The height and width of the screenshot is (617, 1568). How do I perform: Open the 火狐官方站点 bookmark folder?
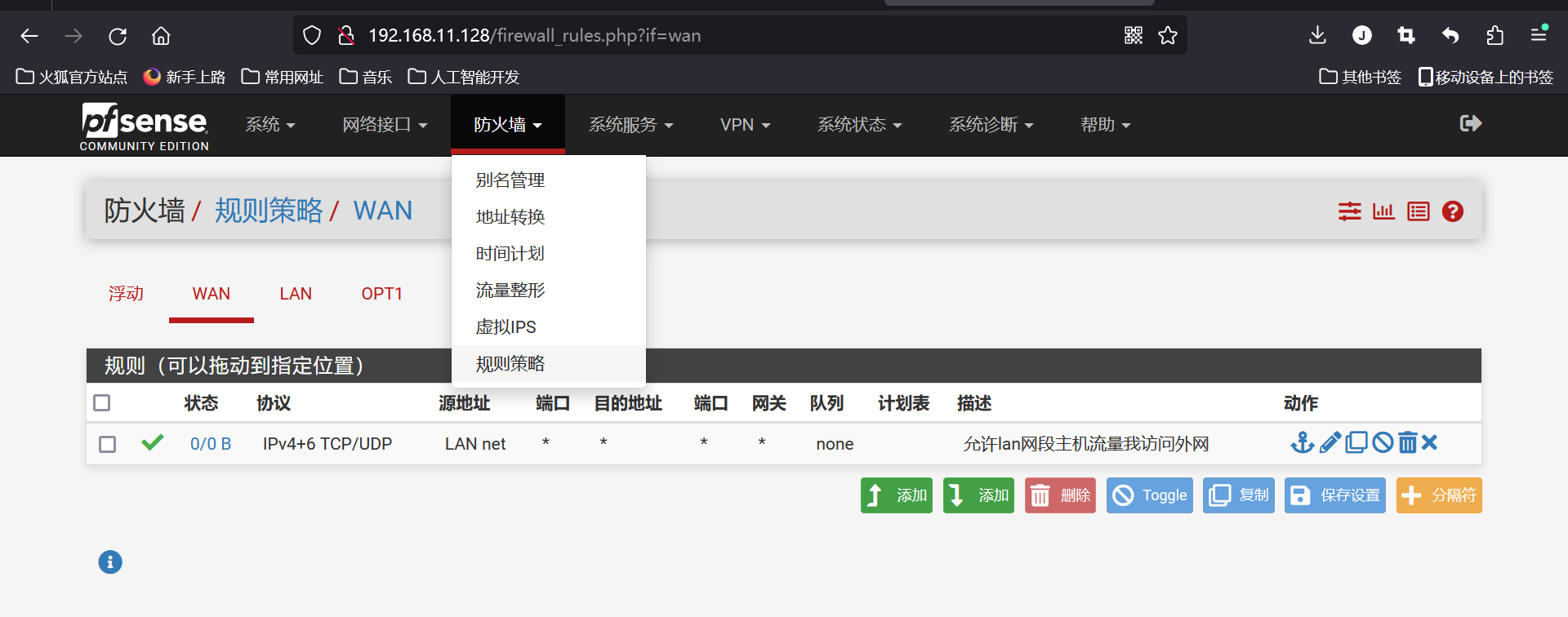click(x=72, y=77)
